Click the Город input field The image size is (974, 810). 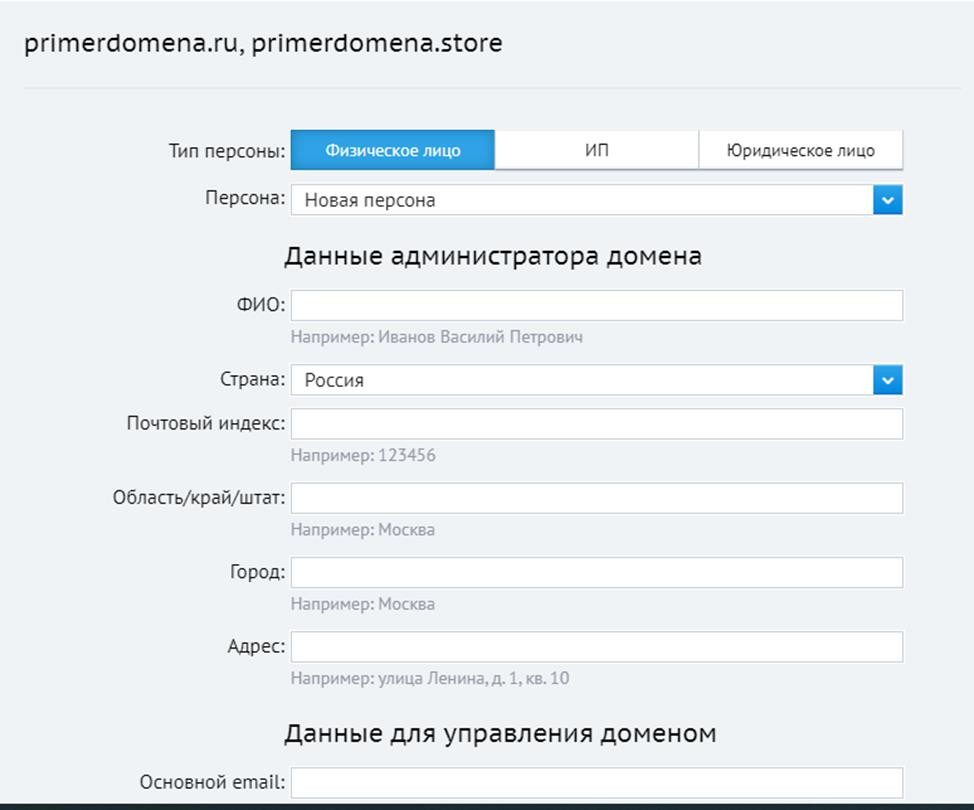596,572
